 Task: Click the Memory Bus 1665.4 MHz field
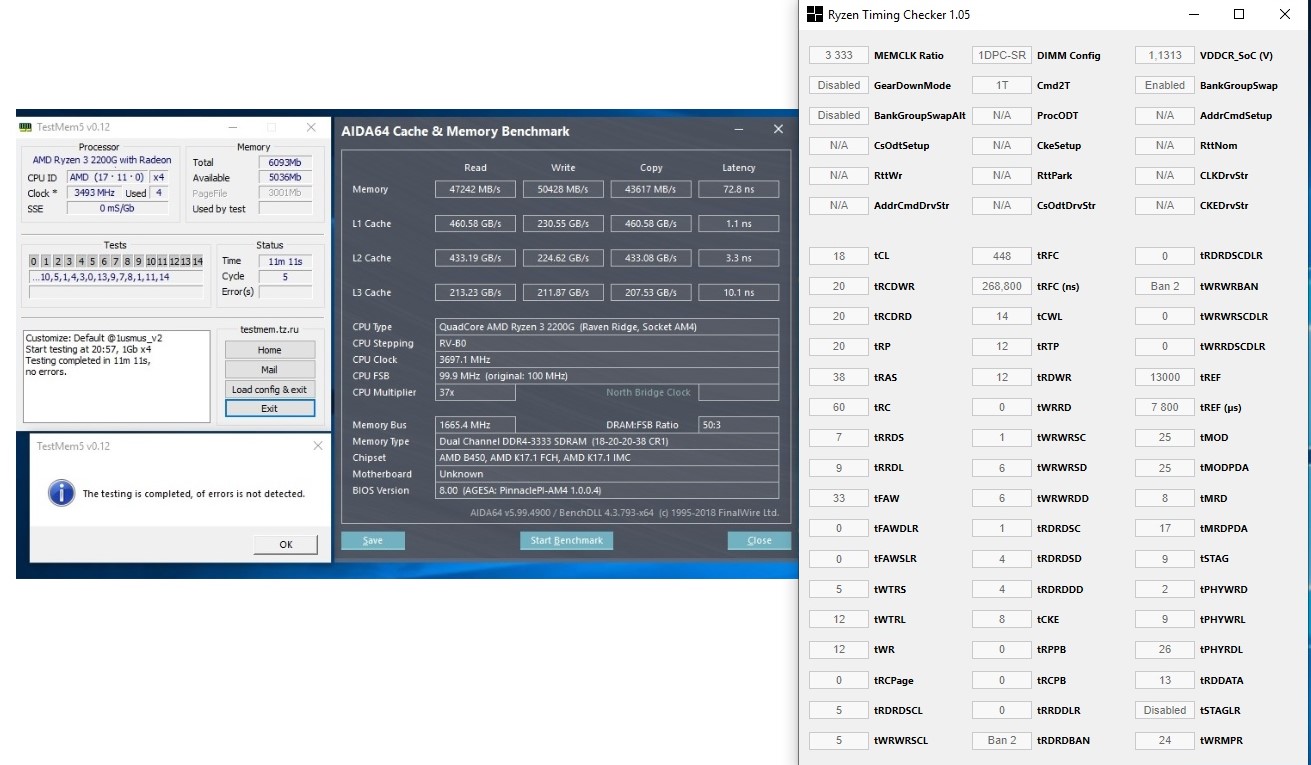coord(476,425)
